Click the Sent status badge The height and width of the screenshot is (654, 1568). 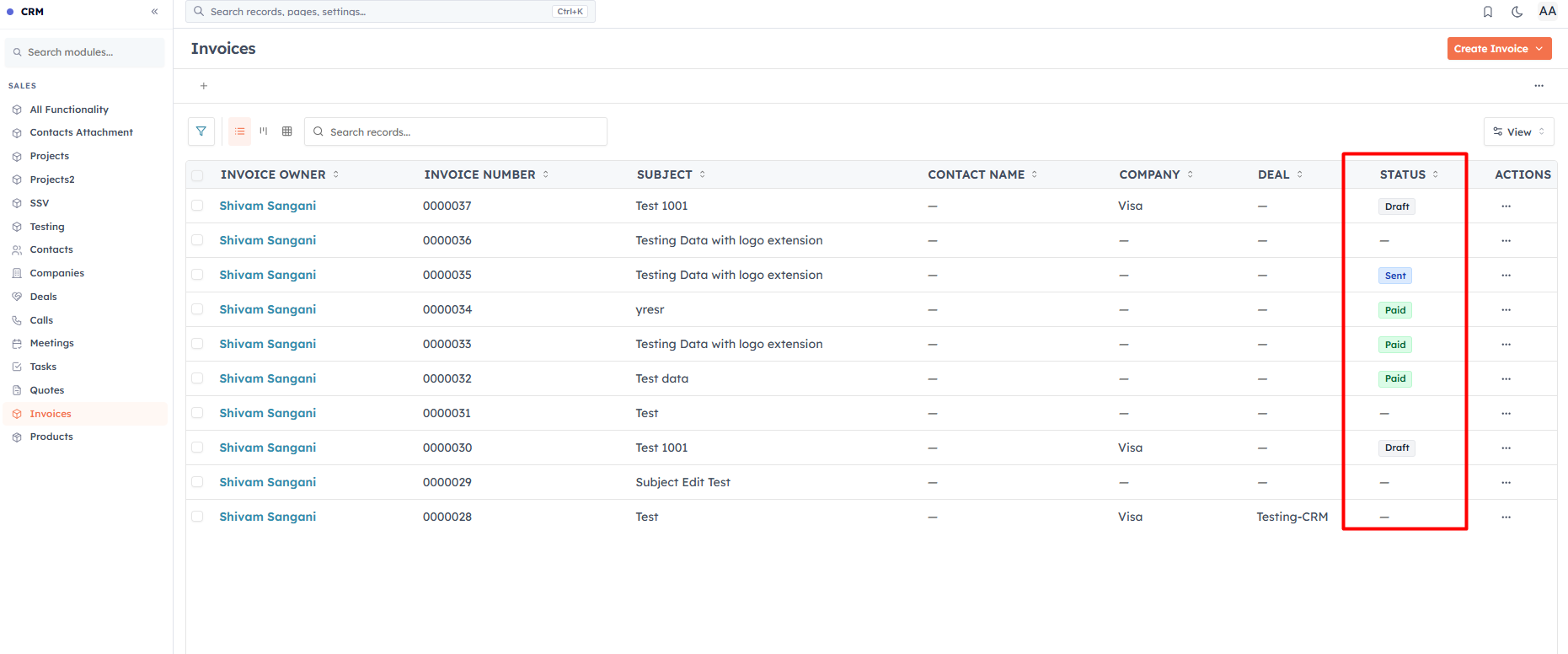pyautogui.click(x=1395, y=276)
